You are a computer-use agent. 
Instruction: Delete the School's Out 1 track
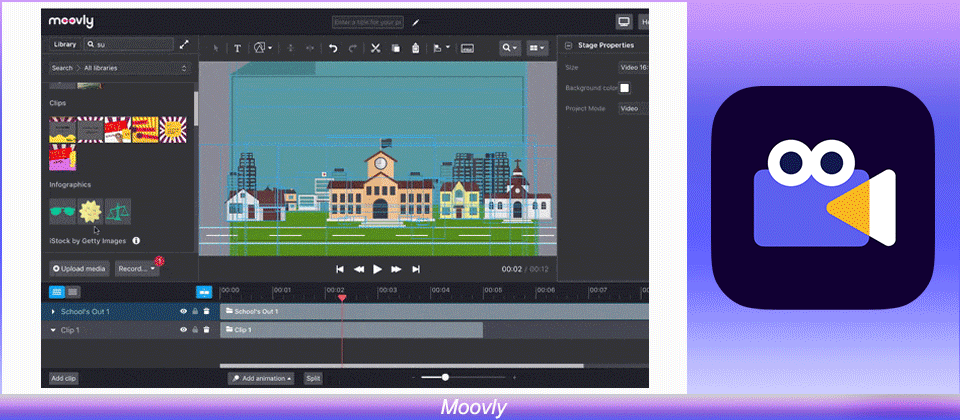pos(206,312)
